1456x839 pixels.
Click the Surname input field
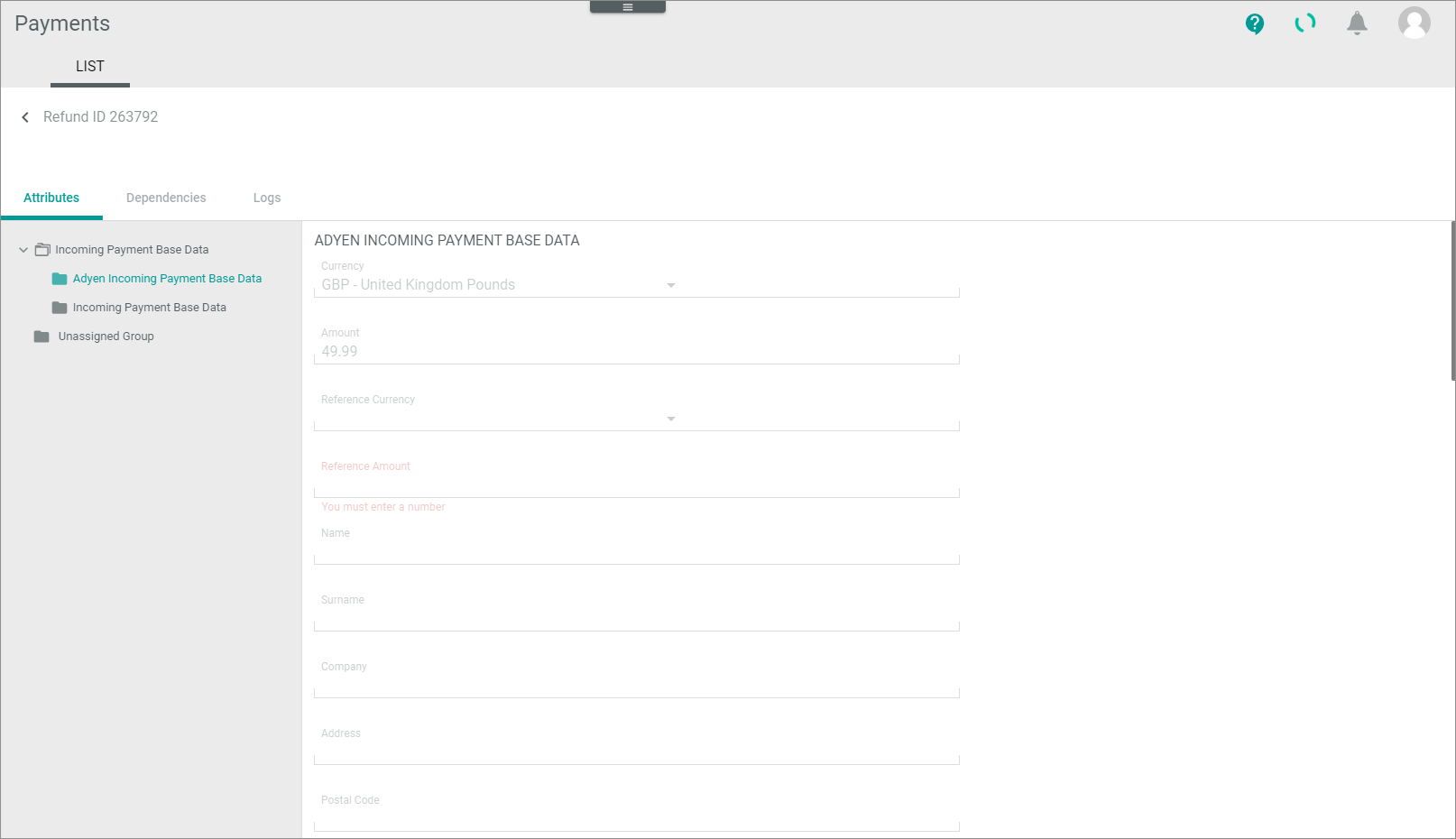click(636, 619)
